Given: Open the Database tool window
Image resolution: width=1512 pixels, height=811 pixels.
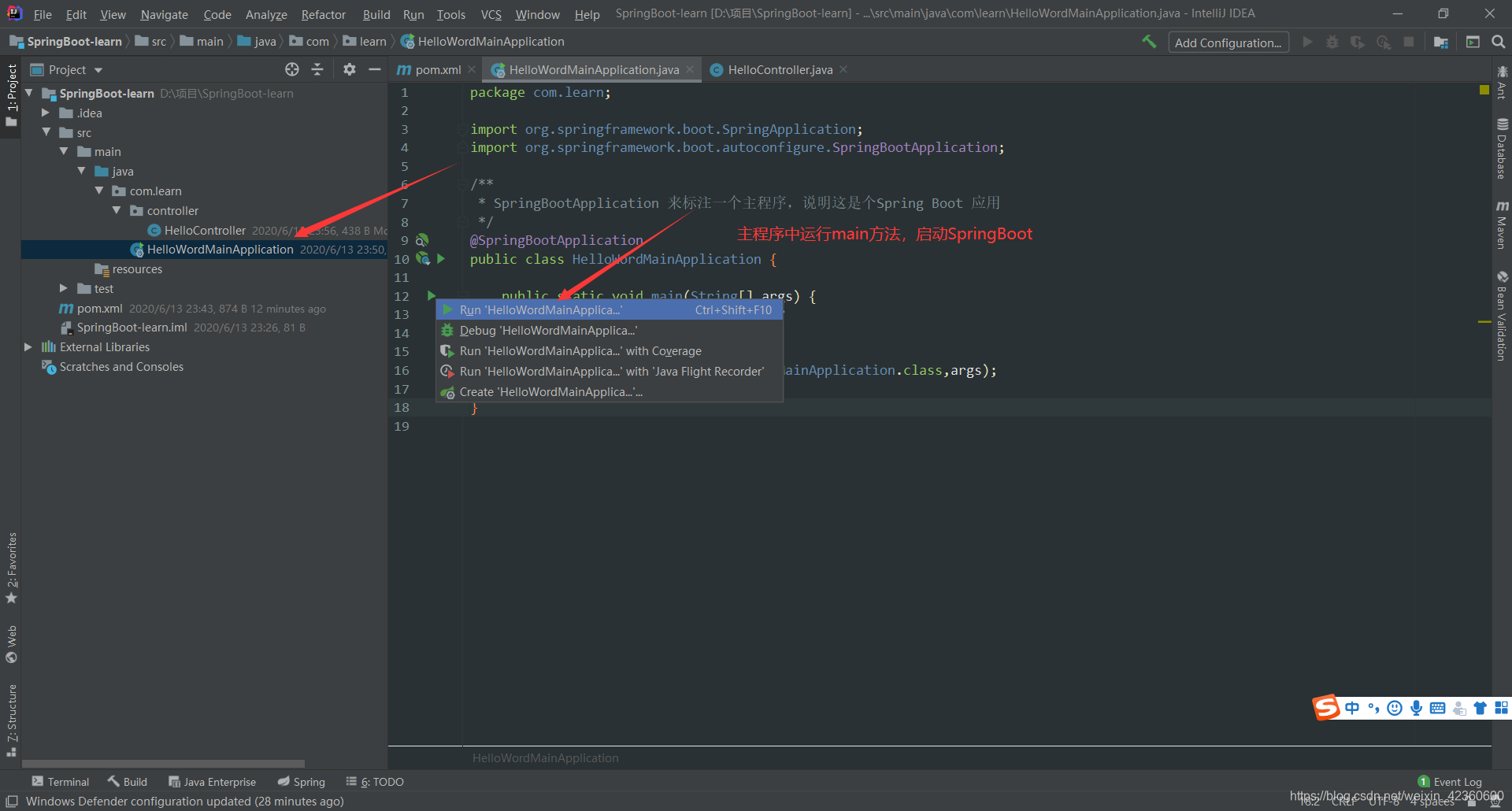Looking at the screenshot, I should [x=1502, y=148].
